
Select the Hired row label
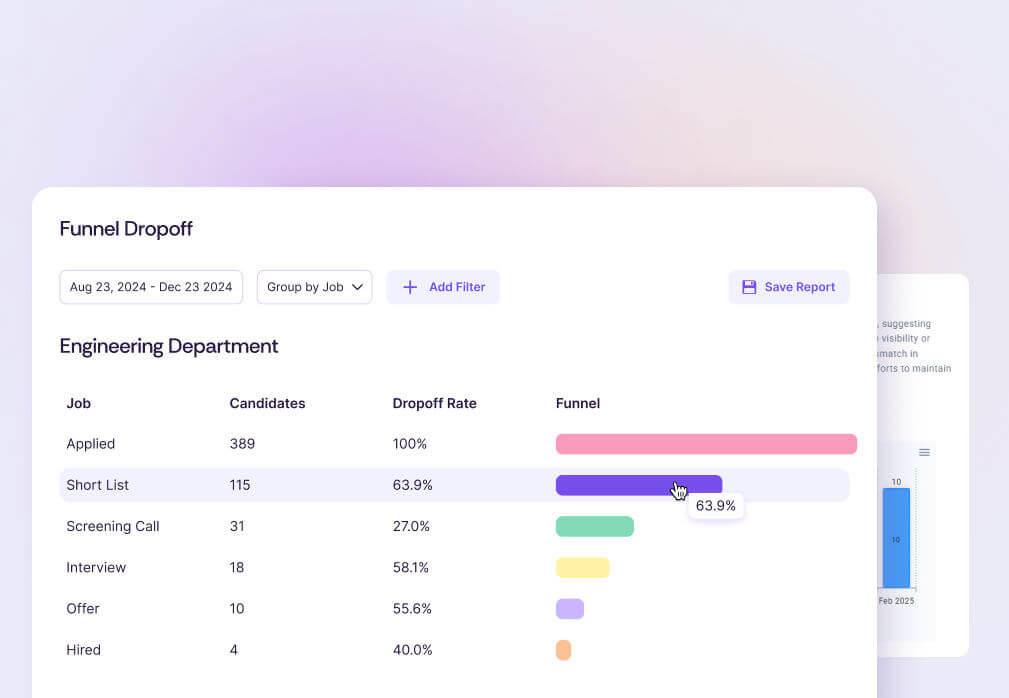(83, 650)
